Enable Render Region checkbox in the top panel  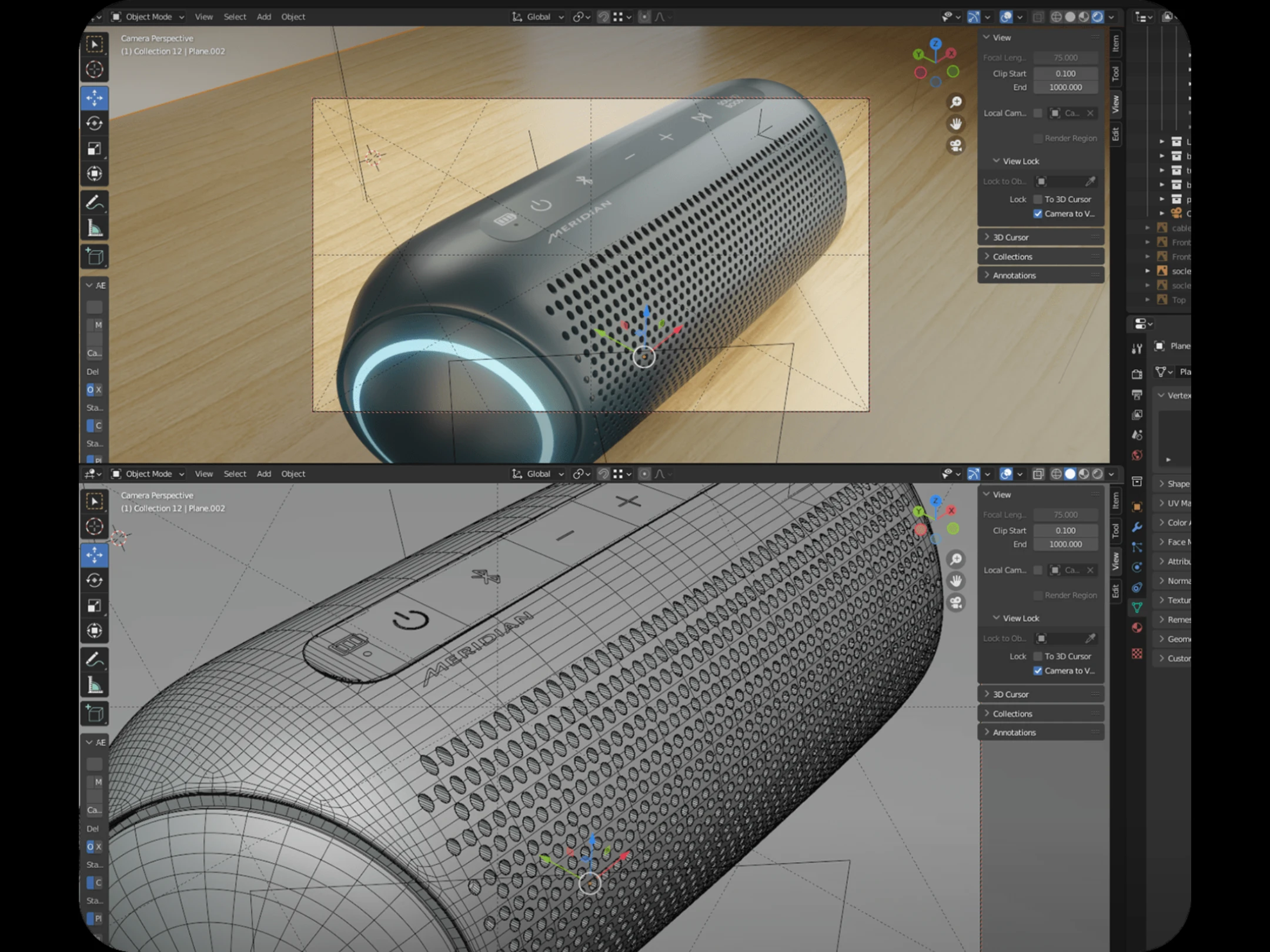pos(1038,138)
